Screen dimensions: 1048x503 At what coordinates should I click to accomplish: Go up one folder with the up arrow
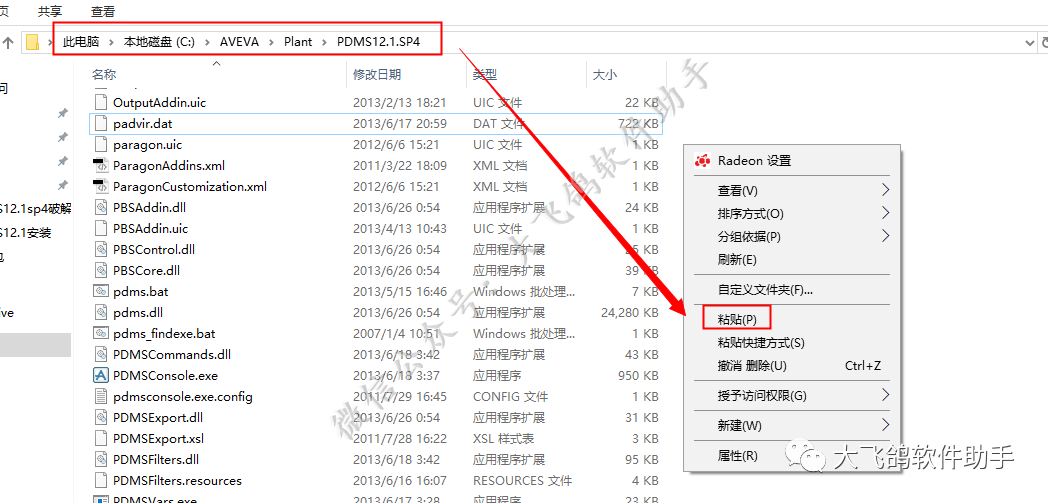click(8, 43)
